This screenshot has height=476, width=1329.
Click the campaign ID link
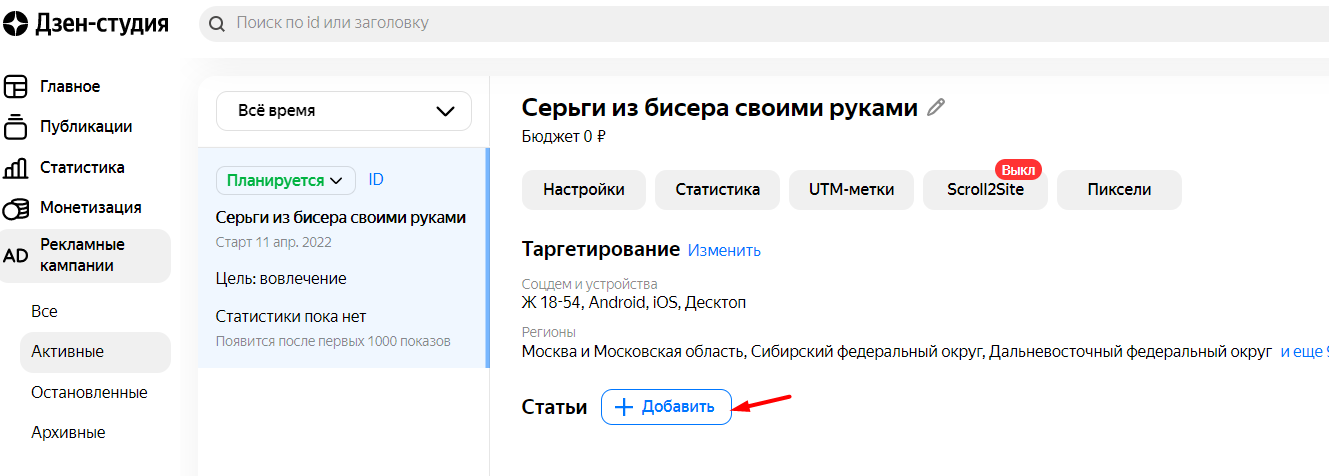(x=376, y=180)
